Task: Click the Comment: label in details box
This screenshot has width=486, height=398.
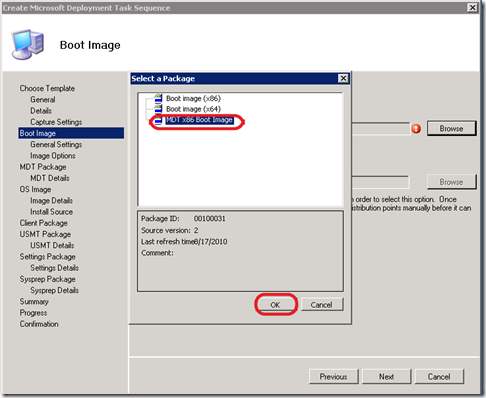Action: pos(157,253)
